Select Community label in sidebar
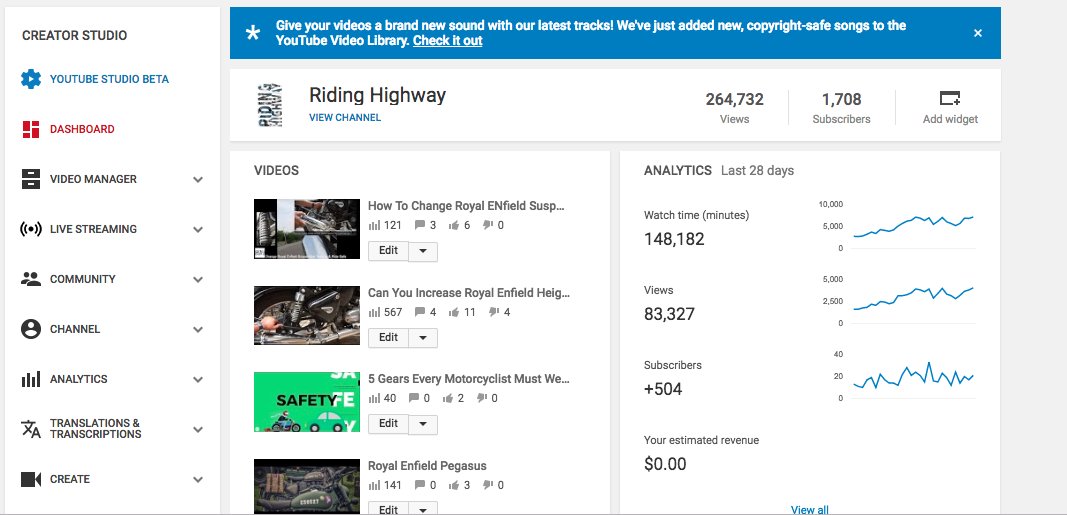1067x515 pixels. (x=82, y=279)
